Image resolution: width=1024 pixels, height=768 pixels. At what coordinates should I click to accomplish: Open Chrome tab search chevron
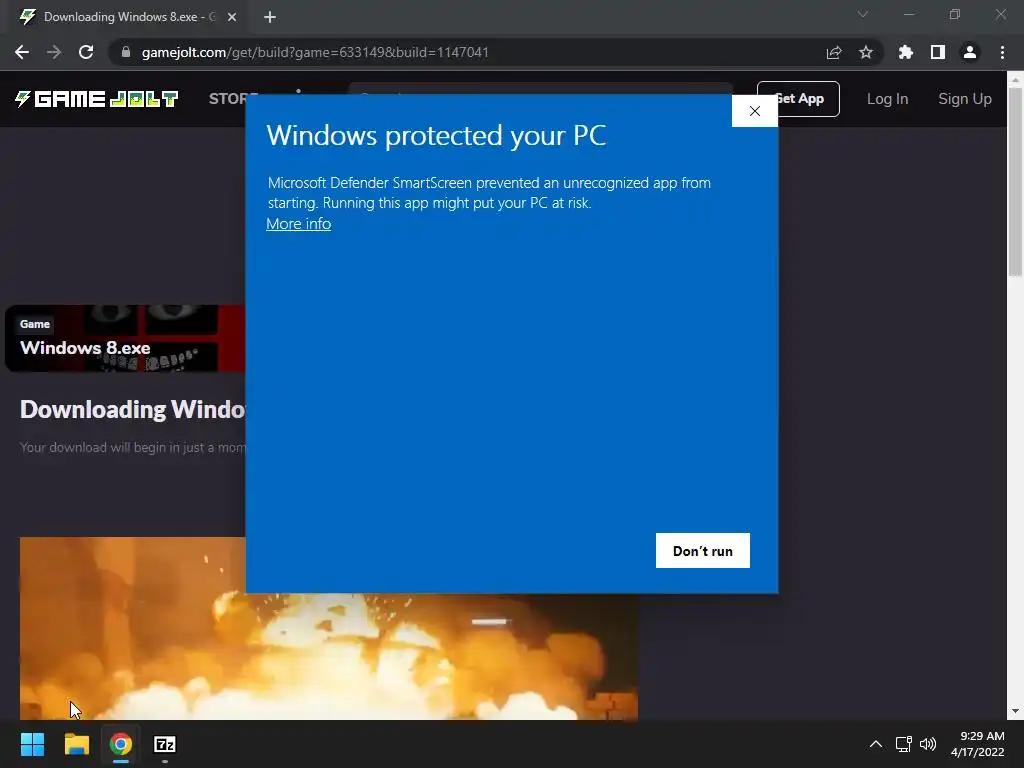point(863,14)
